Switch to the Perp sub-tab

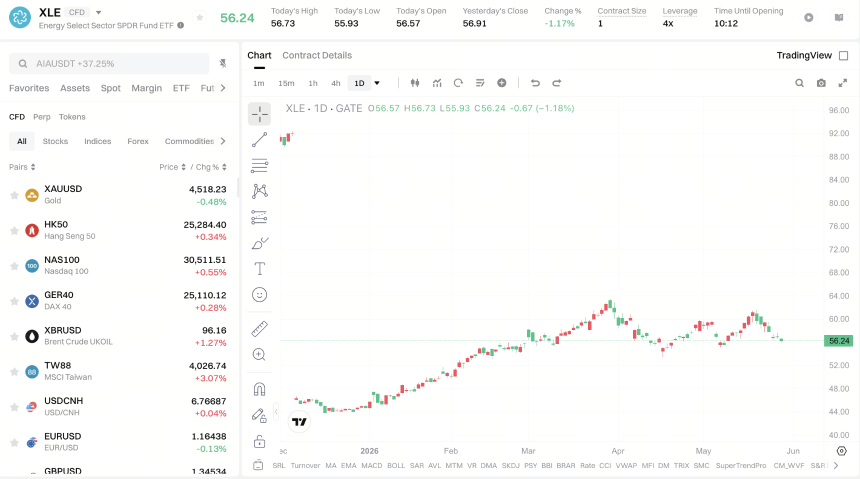pyautogui.click(x=42, y=117)
